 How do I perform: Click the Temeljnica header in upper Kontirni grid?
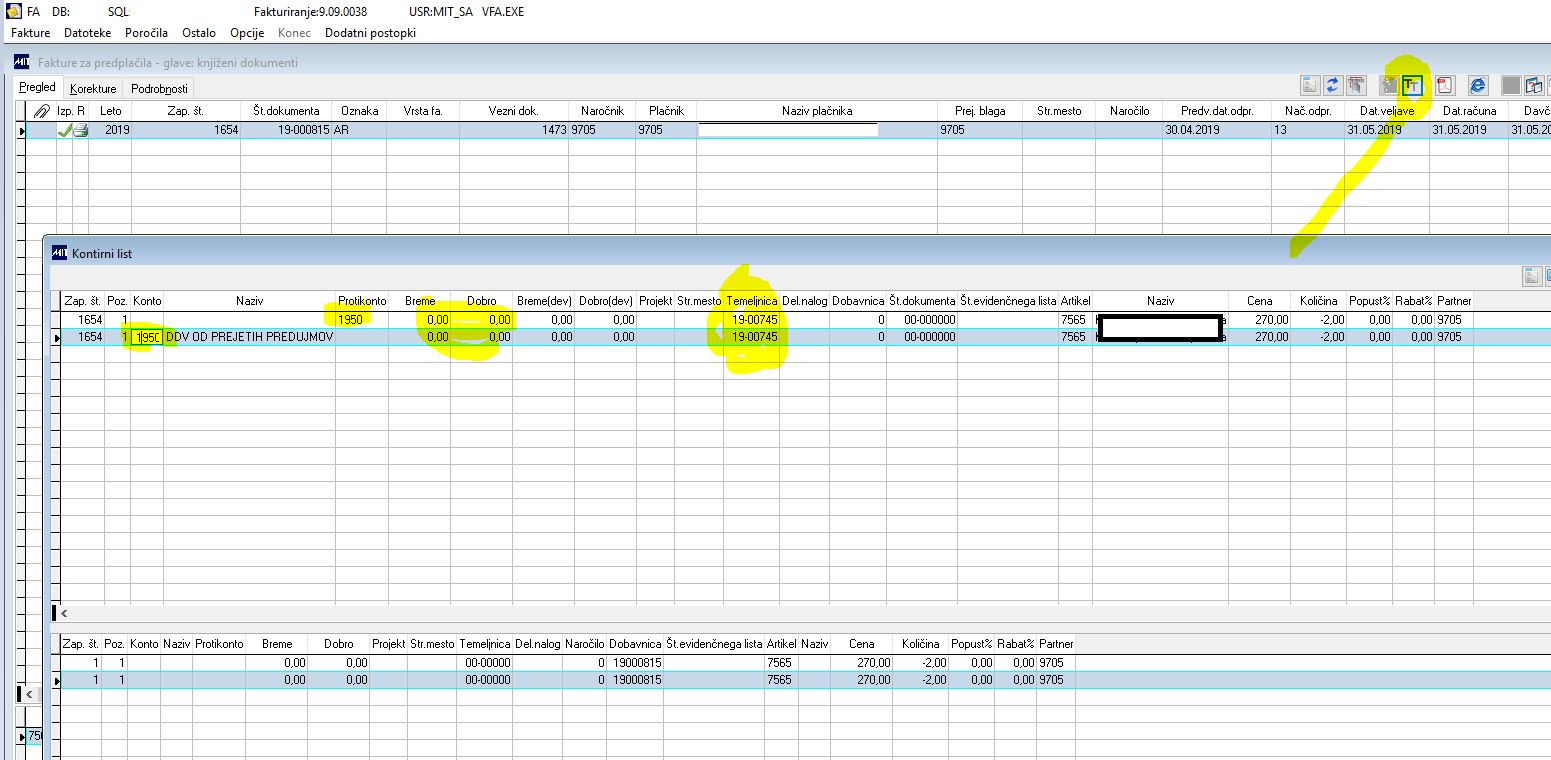pos(752,301)
